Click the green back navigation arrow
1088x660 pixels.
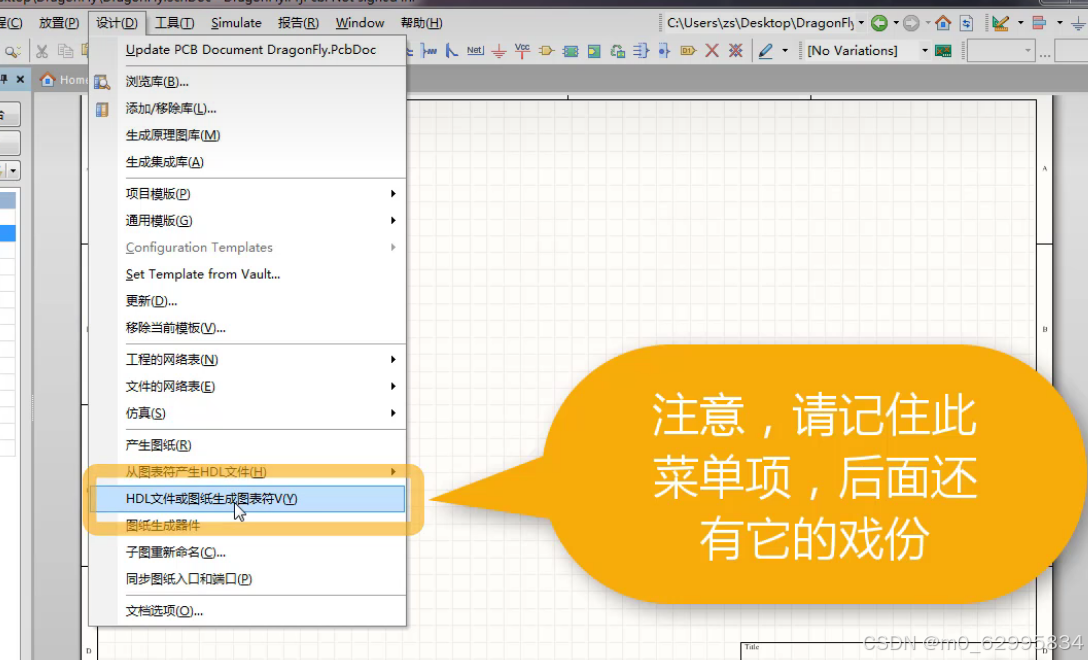click(x=879, y=23)
